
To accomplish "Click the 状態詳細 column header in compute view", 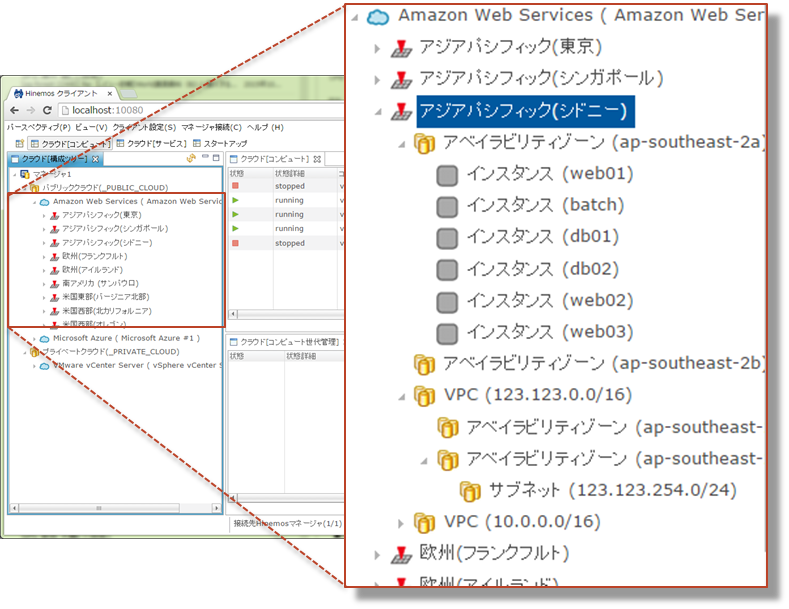I will pyautogui.click(x=290, y=173).
